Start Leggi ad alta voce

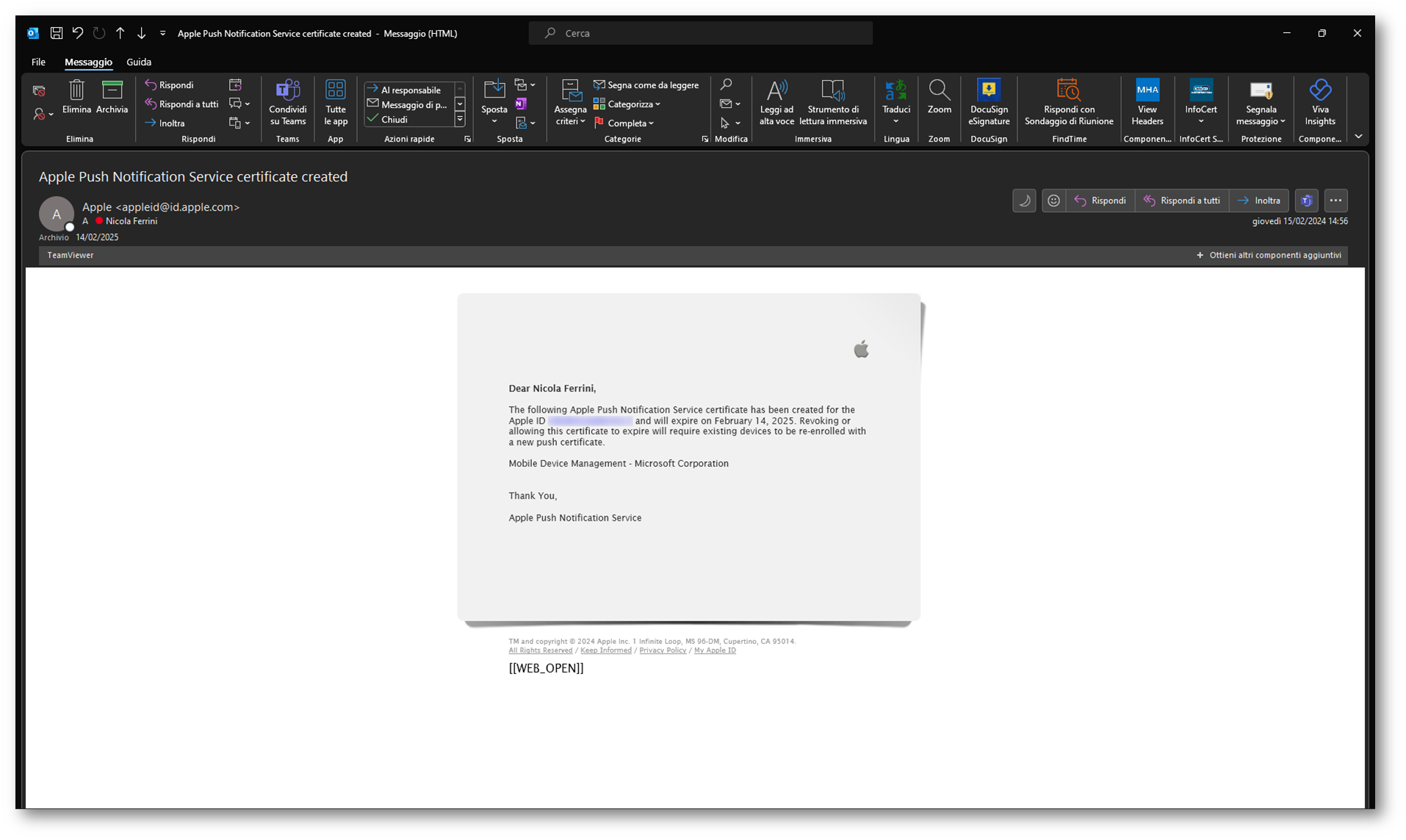[776, 103]
